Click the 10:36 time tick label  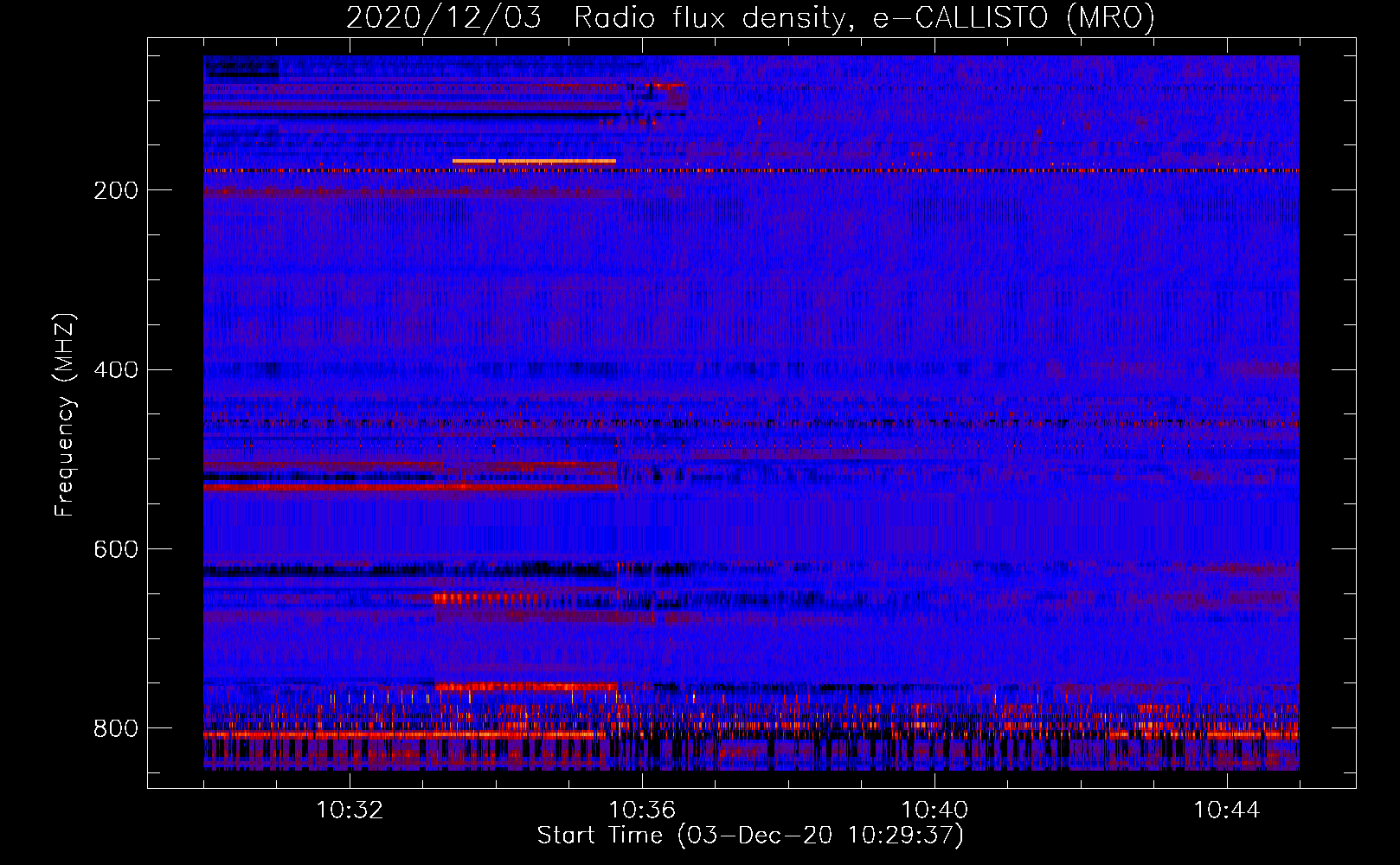(642, 811)
